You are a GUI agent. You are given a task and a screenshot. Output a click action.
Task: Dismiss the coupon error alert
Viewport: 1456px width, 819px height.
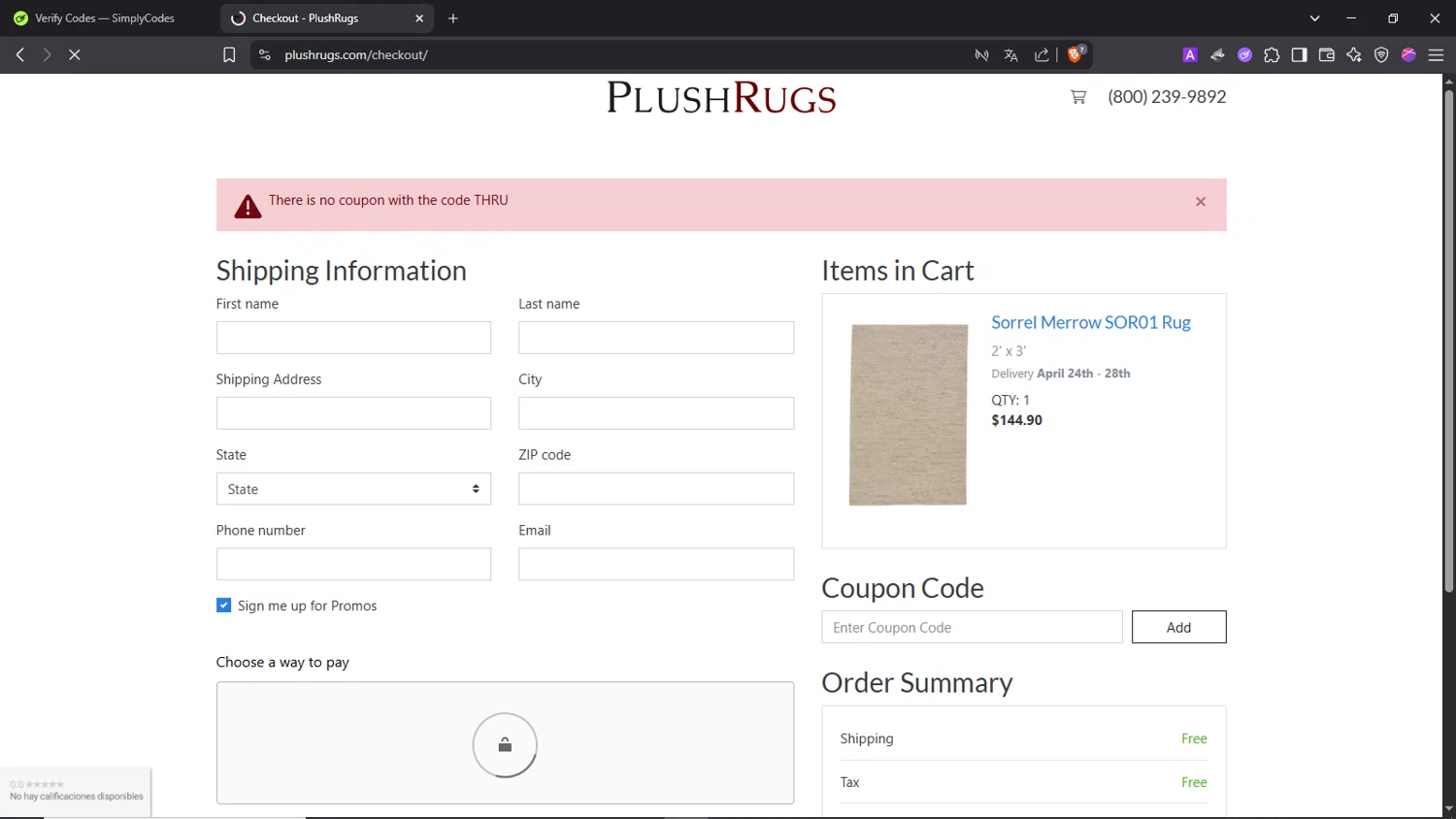pos(1201,202)
